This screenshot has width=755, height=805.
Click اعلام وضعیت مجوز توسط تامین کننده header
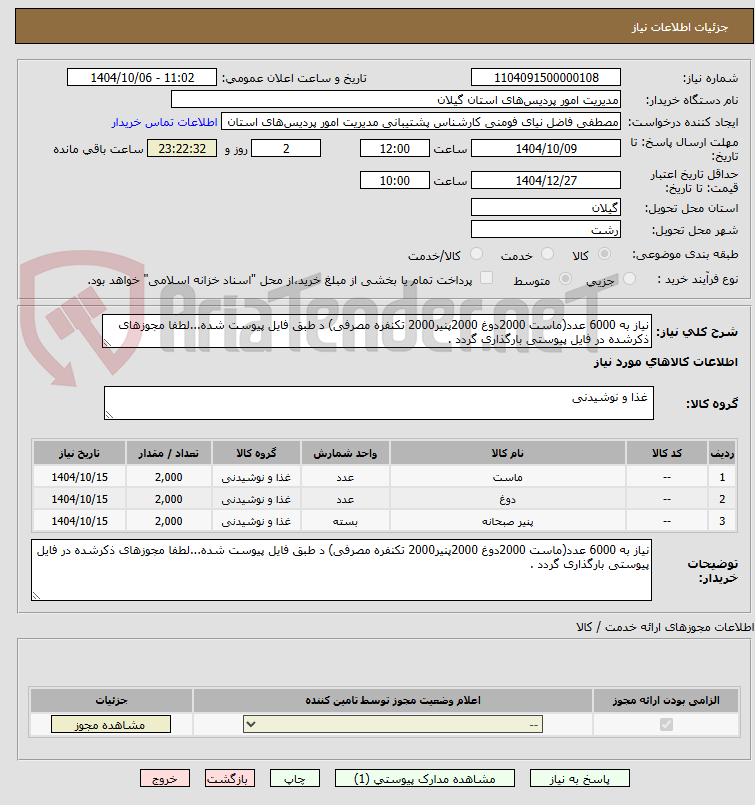393,700
